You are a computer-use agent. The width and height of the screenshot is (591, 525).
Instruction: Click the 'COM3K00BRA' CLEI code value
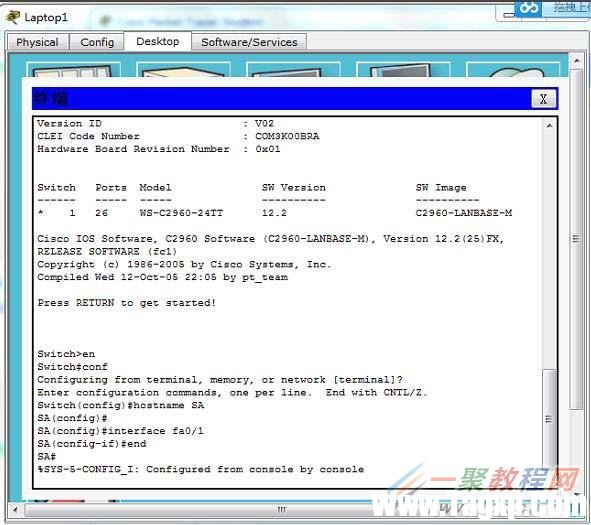pyautogui.click(x=287, y=136)
